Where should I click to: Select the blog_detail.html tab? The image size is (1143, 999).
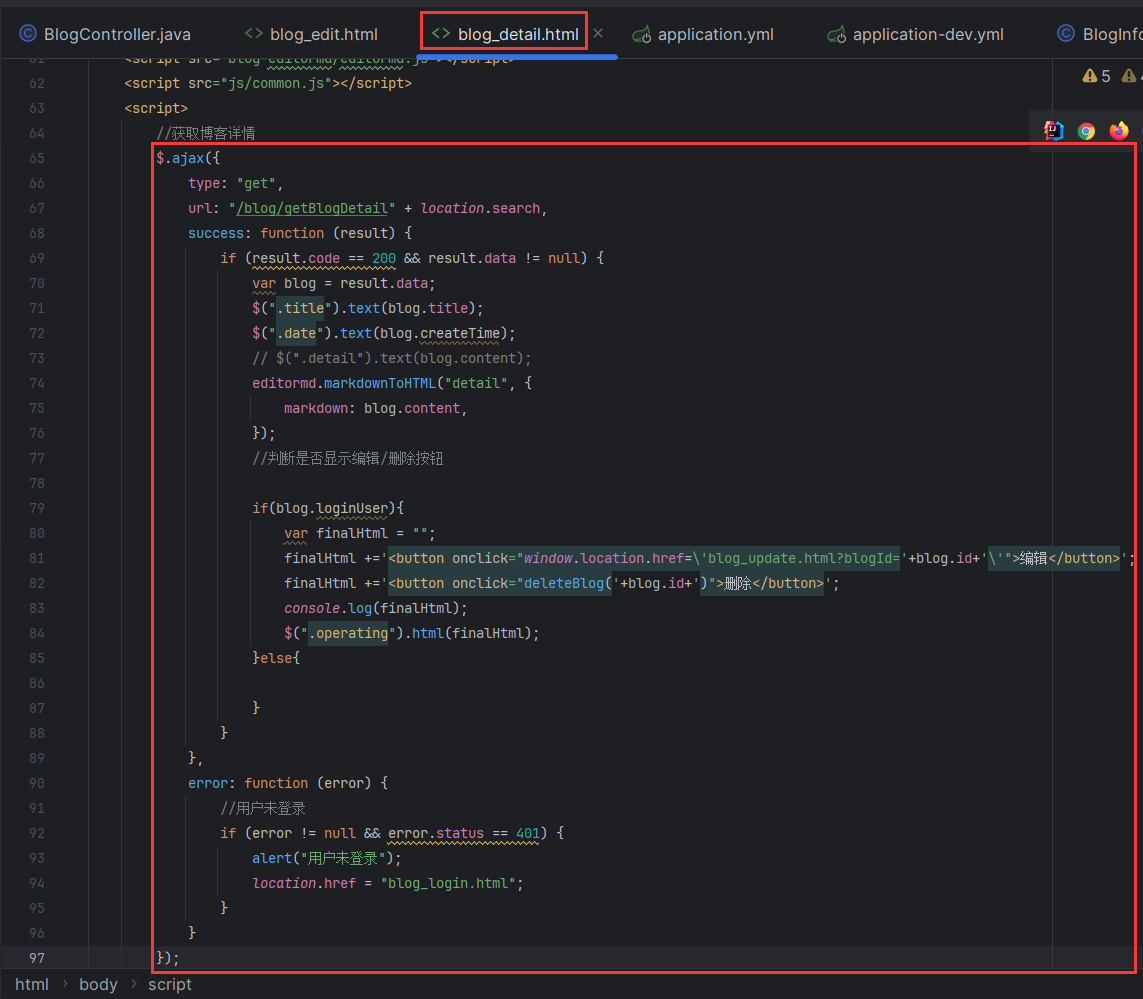505,34
